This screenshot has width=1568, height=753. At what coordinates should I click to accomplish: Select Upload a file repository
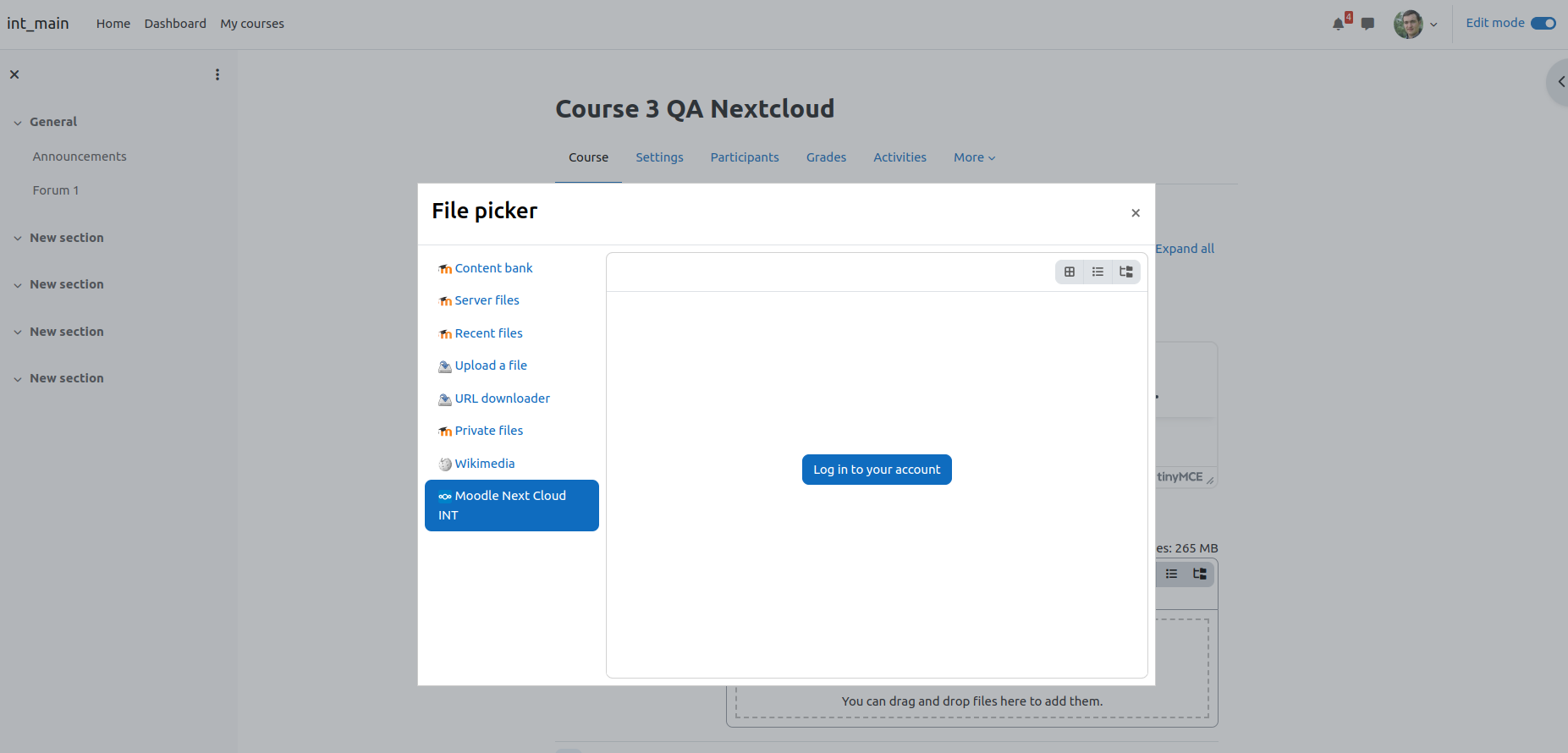512,366
